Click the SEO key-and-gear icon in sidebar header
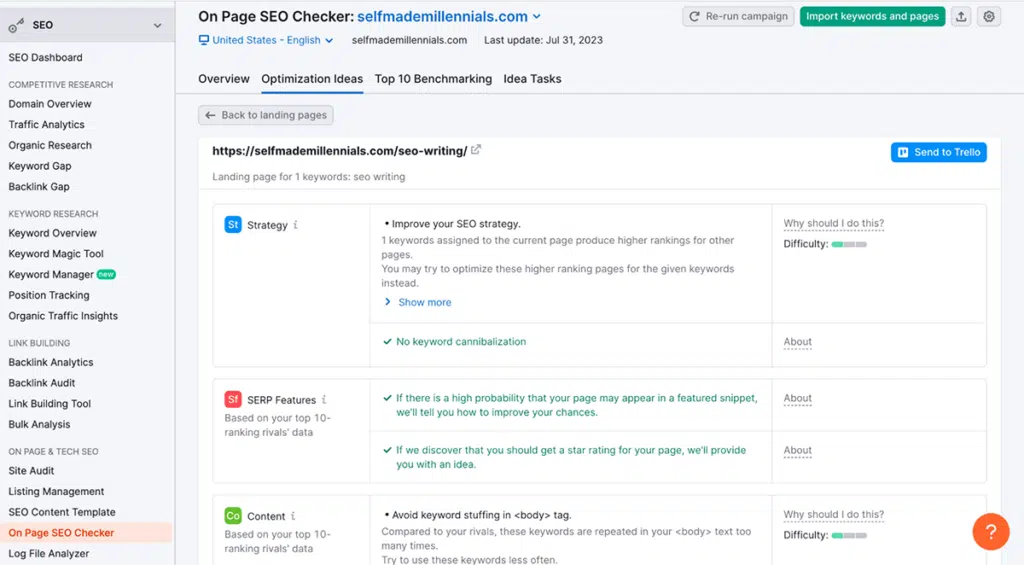 coord(16,25)
